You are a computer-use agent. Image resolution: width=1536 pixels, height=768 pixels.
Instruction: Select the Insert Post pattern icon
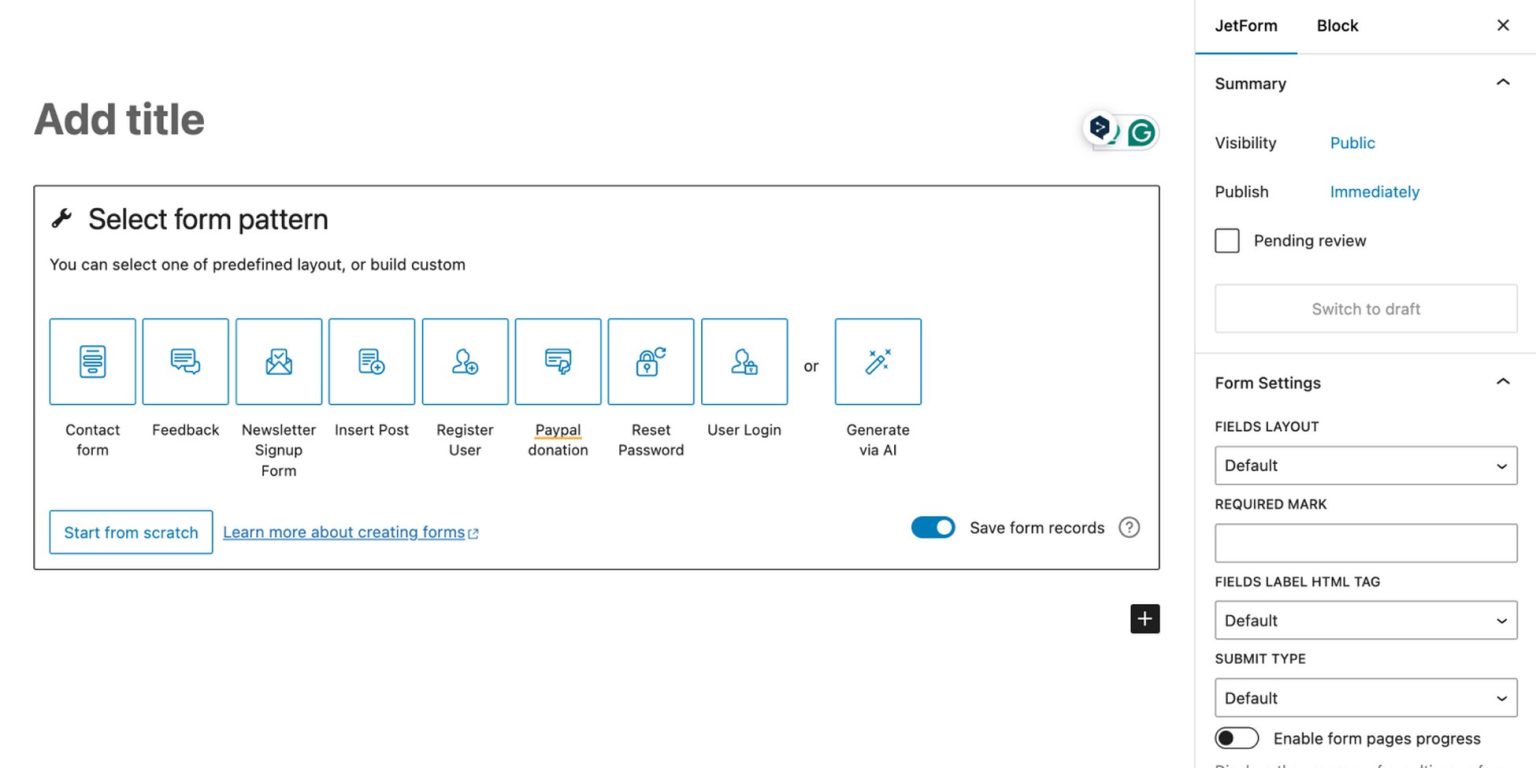click(372, 361)
